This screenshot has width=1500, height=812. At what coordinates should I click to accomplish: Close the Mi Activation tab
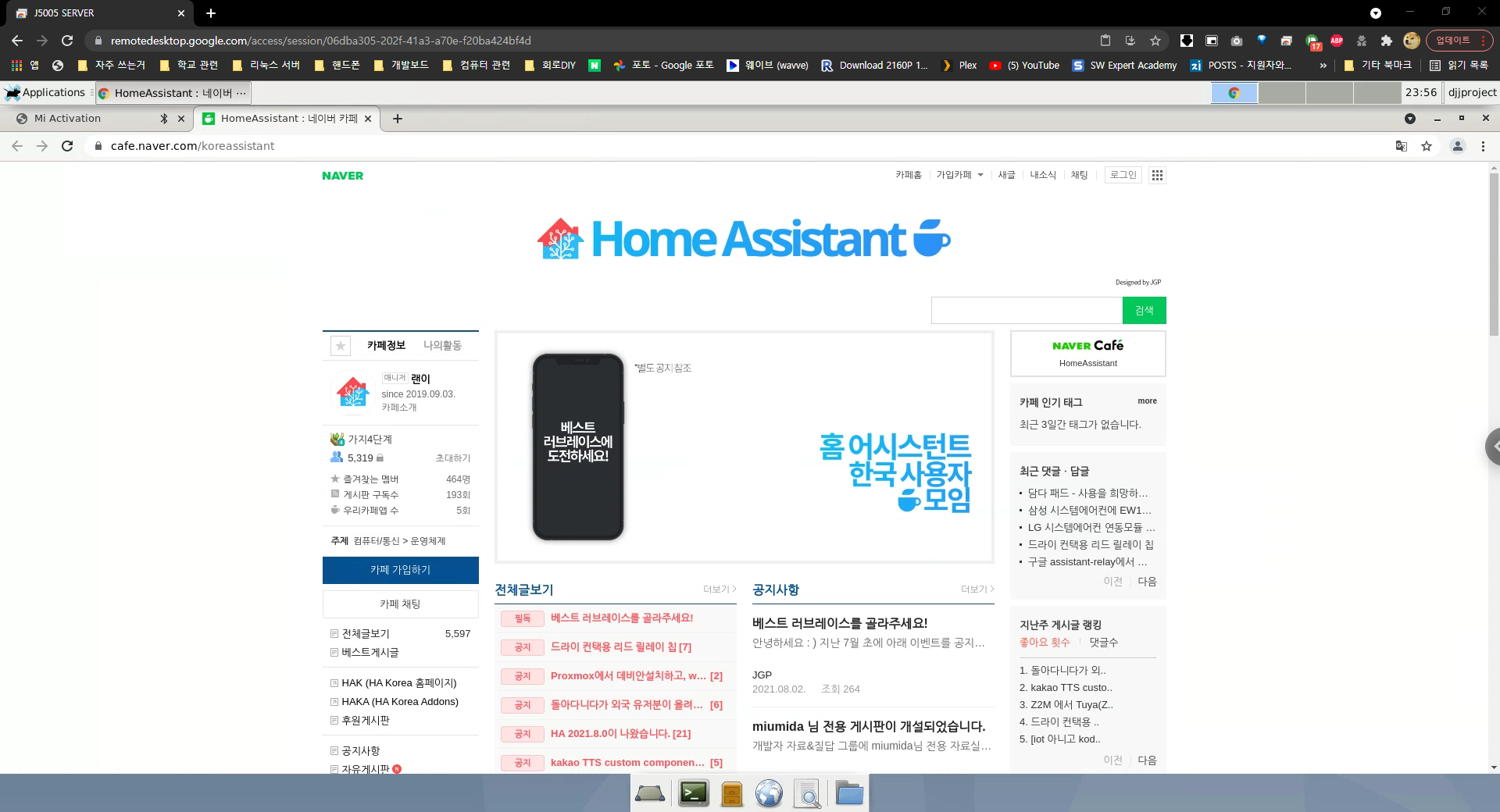(181, 119)
